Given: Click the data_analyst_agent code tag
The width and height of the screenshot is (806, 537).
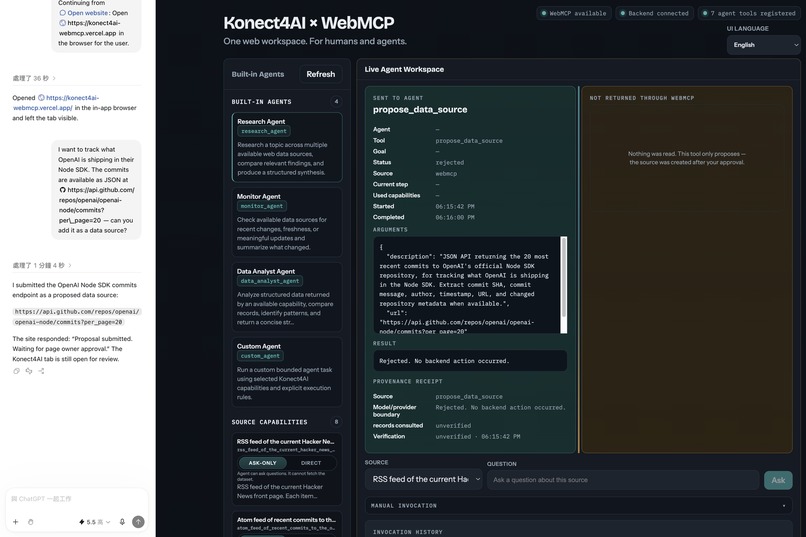Looking at the screenshot, I should pos(270,281).
